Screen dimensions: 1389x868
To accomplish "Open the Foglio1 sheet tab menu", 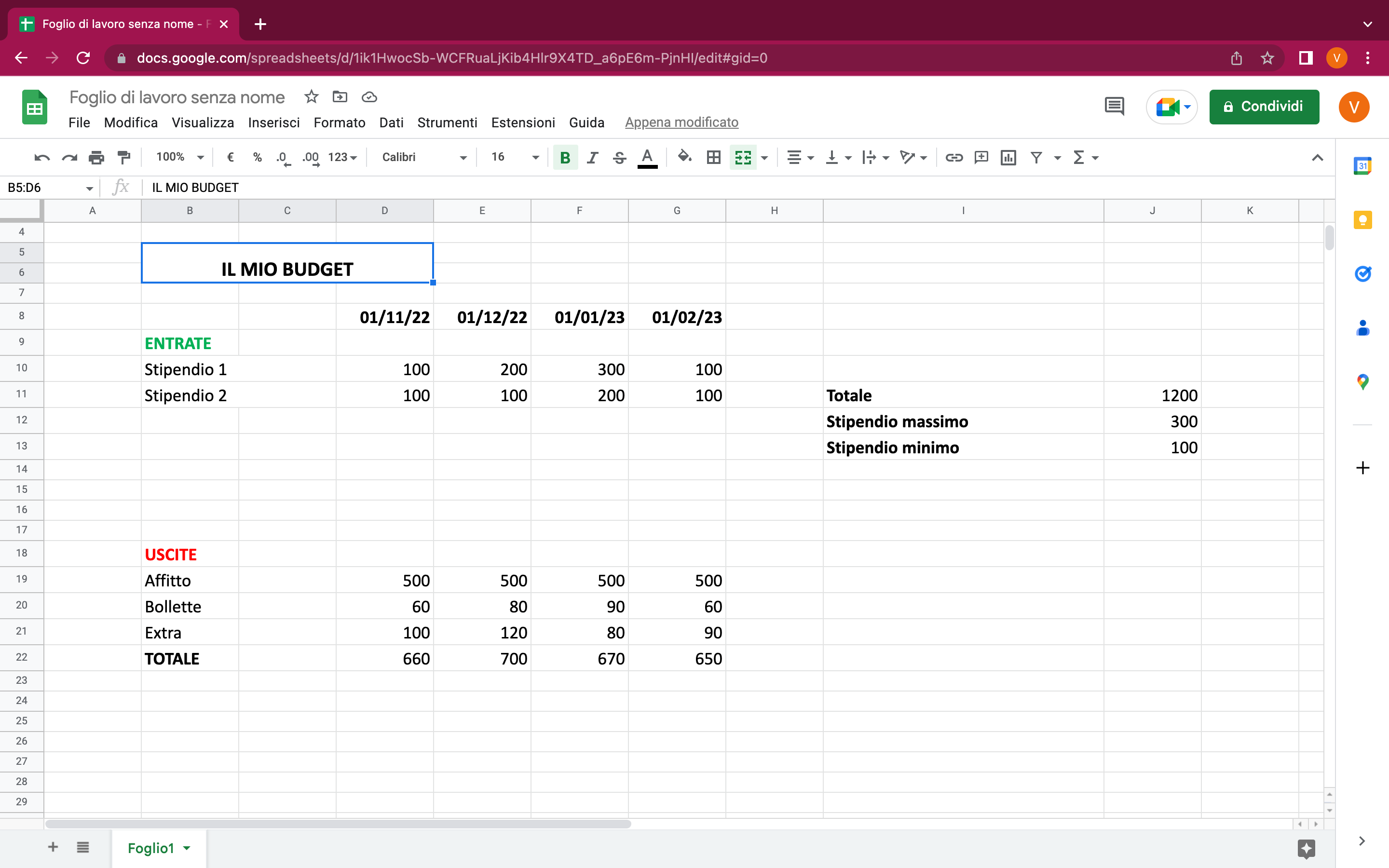I will 187,848.
